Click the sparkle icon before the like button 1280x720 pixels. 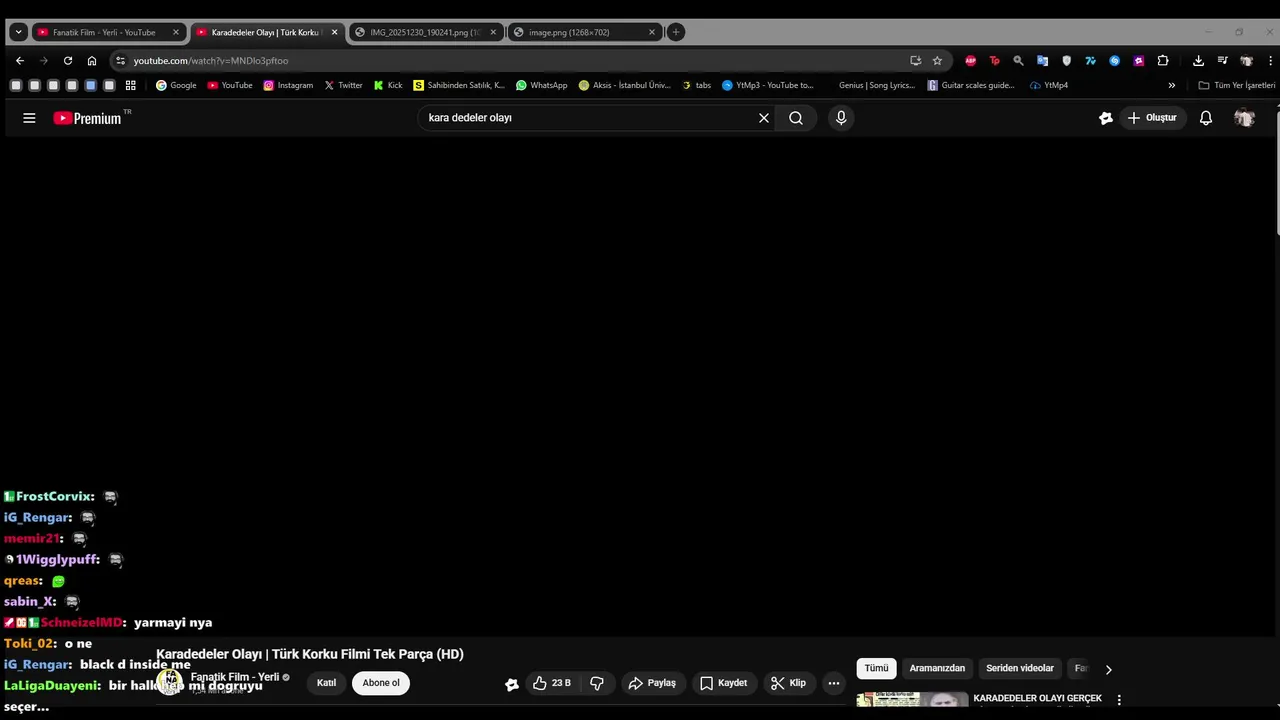[512, 684]
